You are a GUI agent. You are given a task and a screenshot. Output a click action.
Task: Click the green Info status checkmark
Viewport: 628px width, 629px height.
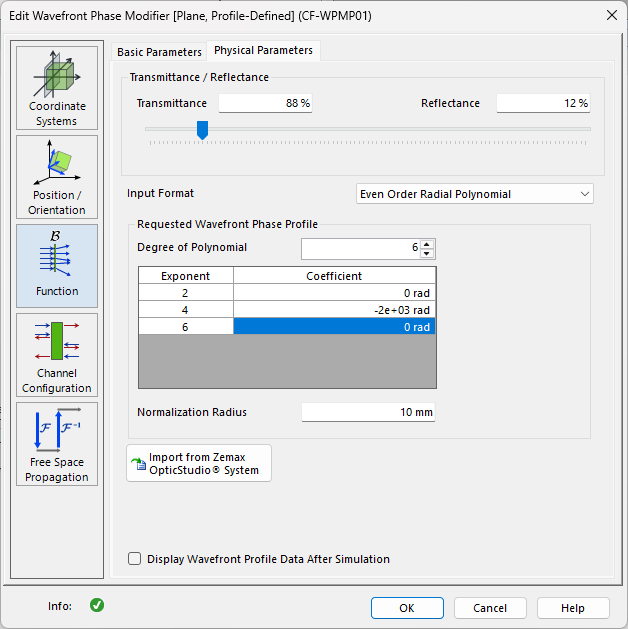(x=97, y=605)
